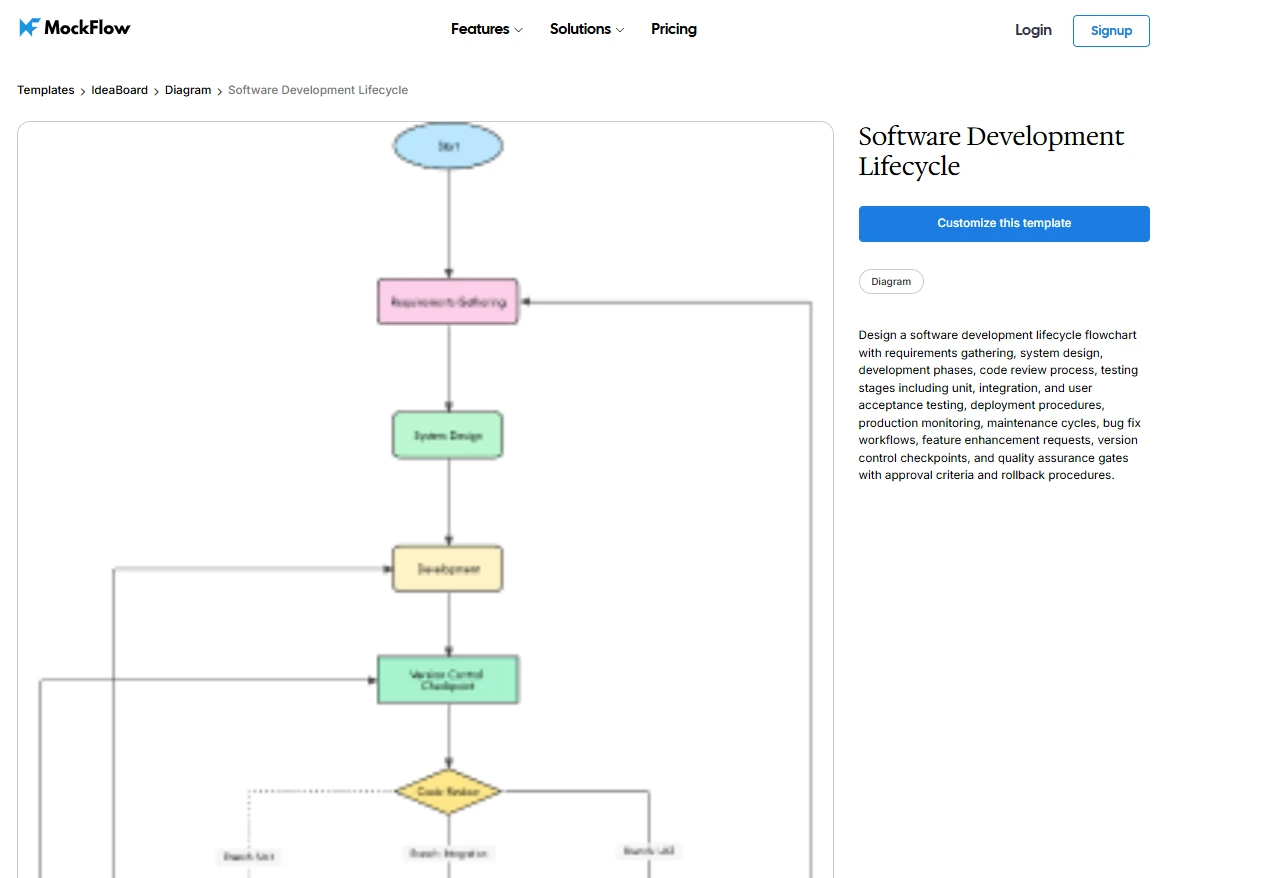
Task: Expand the Solutions menu
Action: click(587, 29)
